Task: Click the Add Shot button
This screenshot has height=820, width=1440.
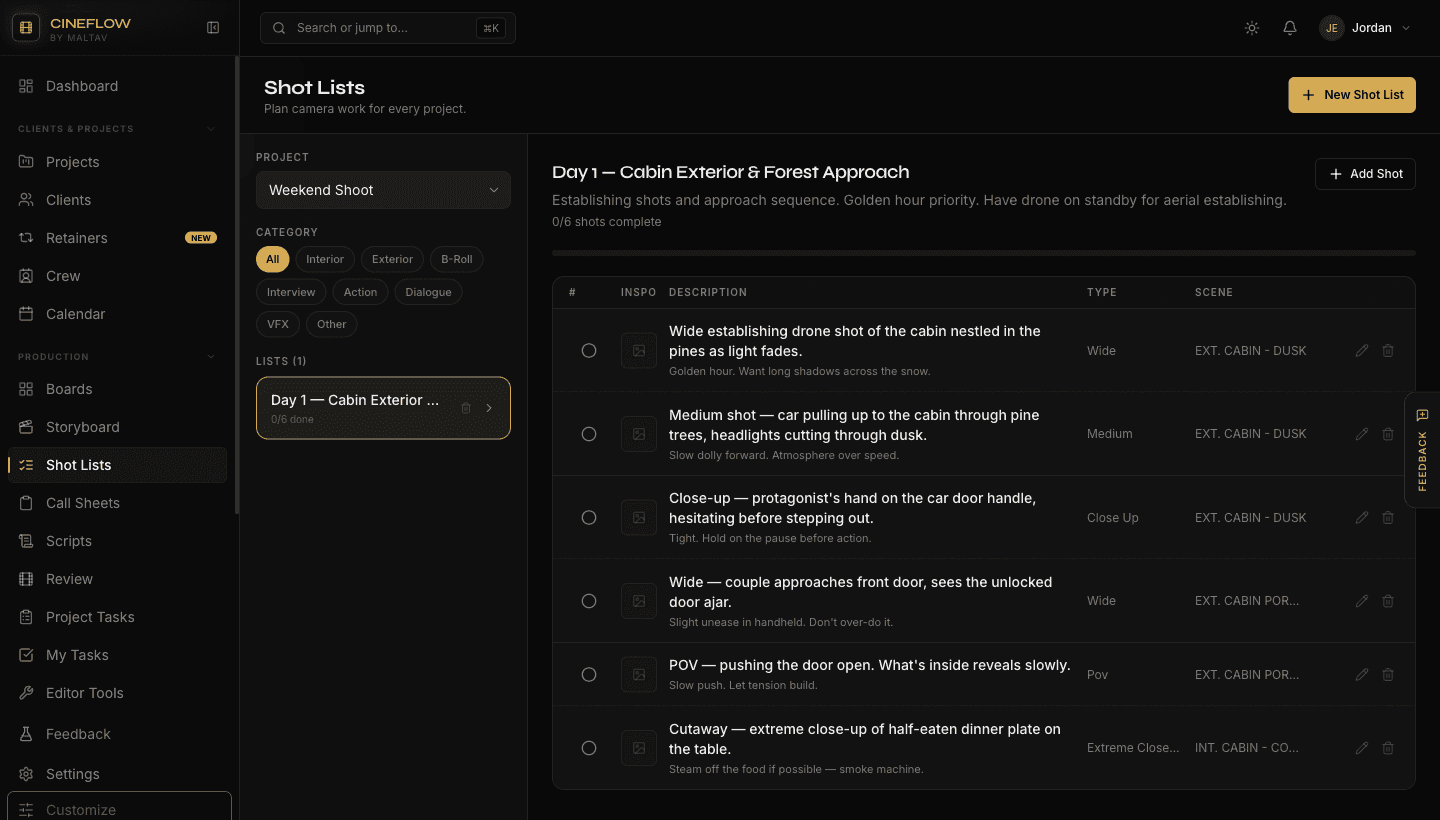Action: 1365,174
